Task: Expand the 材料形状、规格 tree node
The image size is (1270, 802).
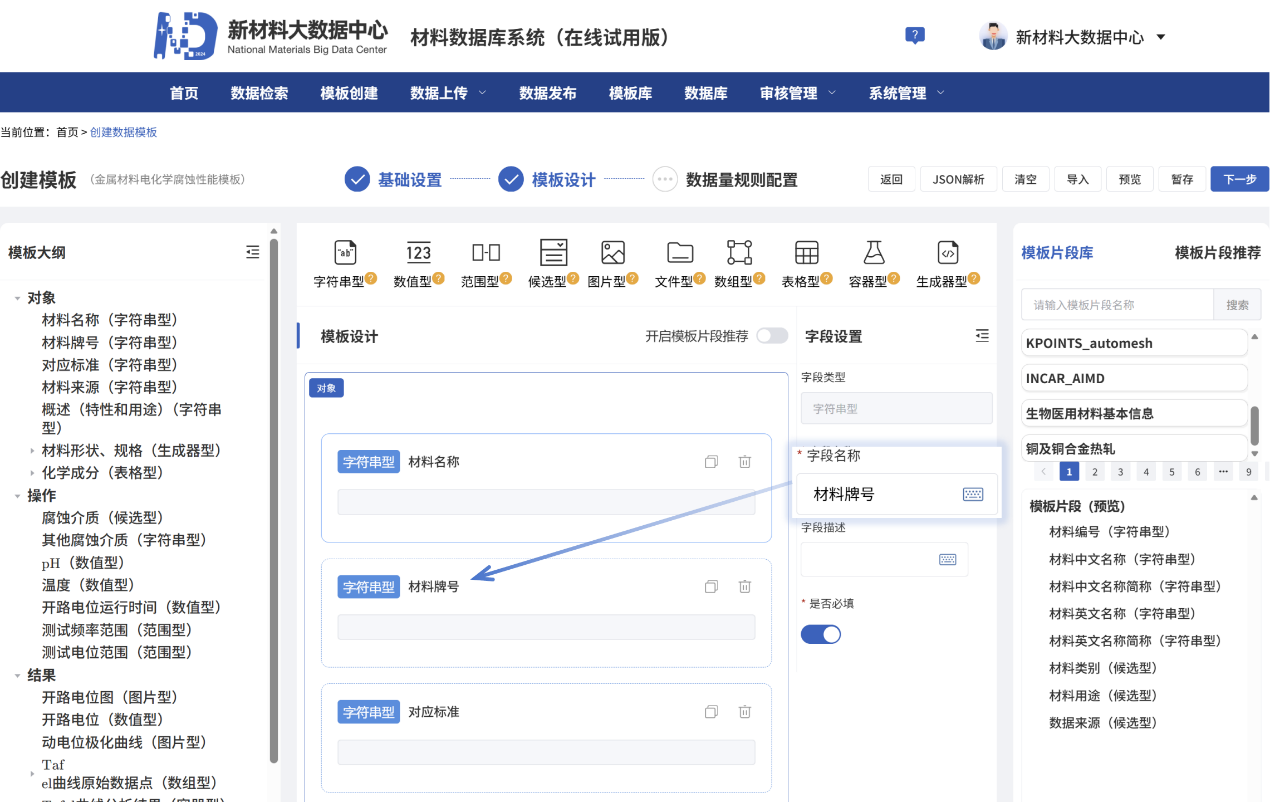Action: (33, 451)
